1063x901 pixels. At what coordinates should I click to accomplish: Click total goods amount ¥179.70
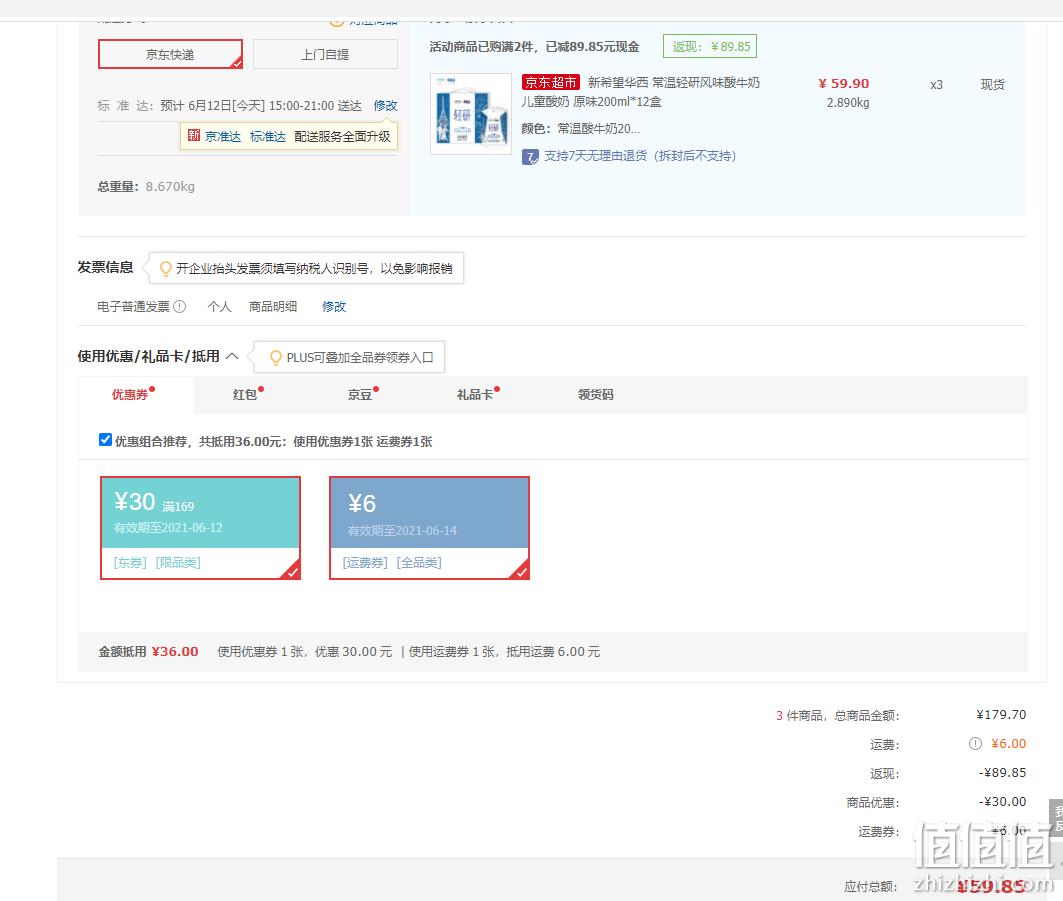[x=1001, y=715]
